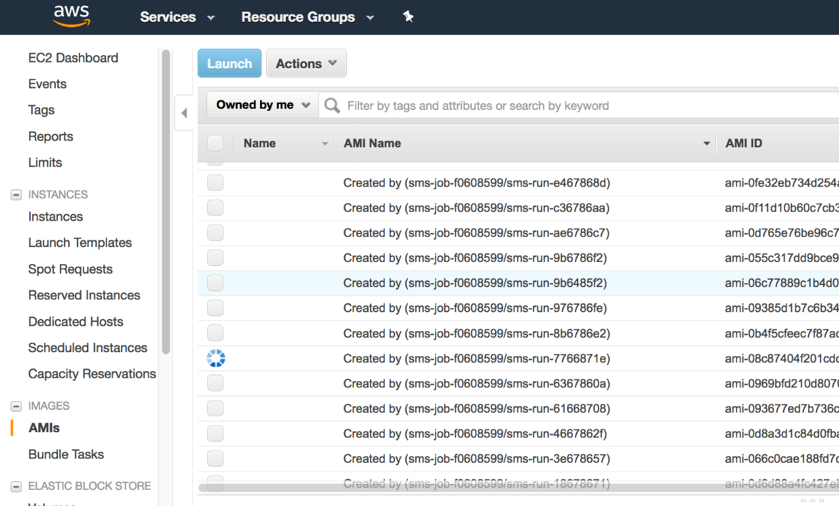Select AMI ID ami-055c317dd9bce9
This screenshot has width=839, height=506.
click(782, 258)
